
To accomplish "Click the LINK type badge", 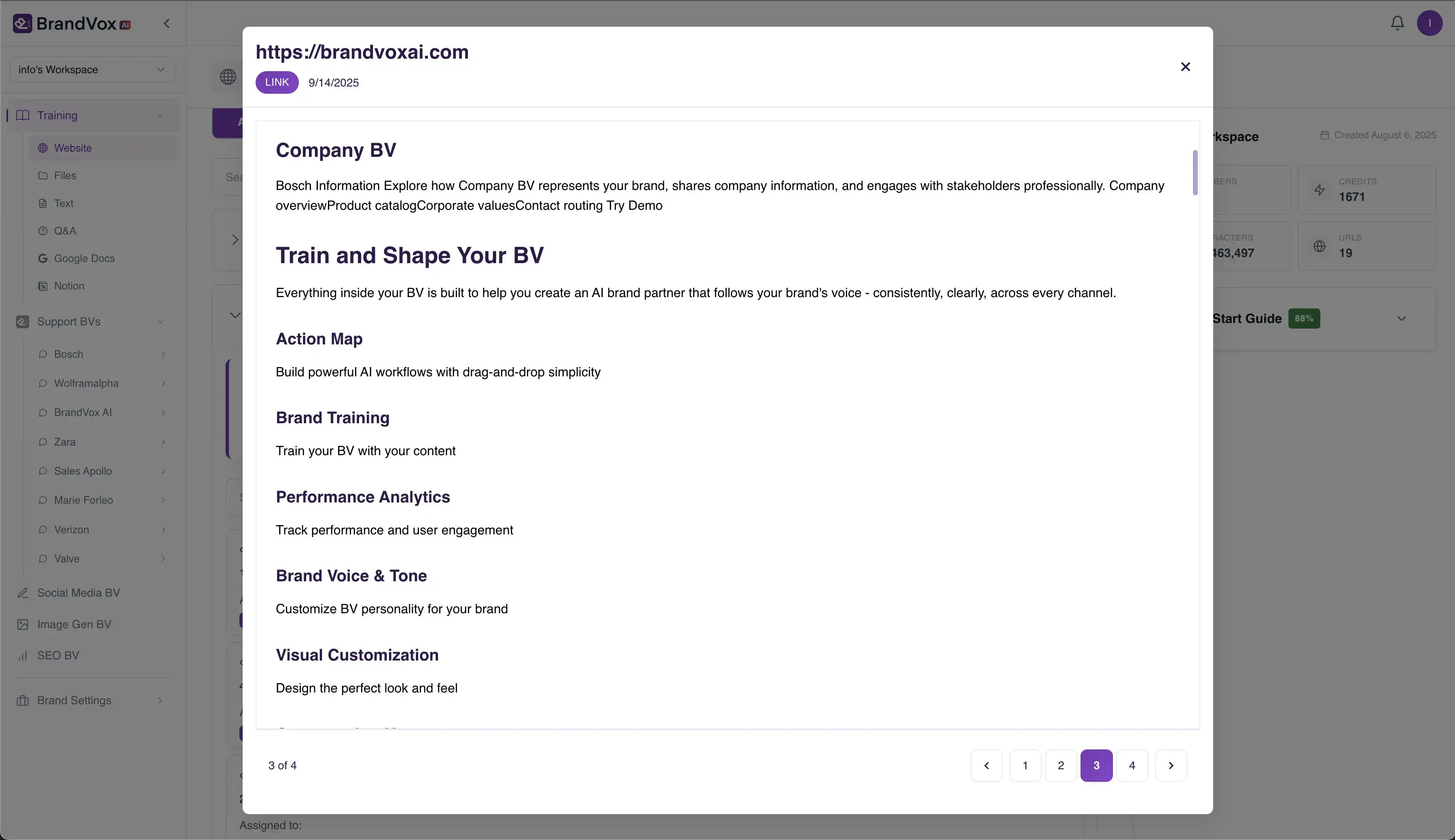I will 277,82.
